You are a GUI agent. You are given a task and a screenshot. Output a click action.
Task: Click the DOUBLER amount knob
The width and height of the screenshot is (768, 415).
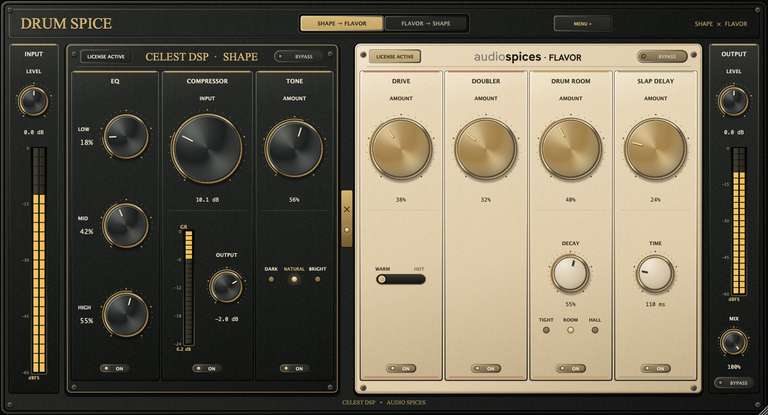[x=485, y=148]
